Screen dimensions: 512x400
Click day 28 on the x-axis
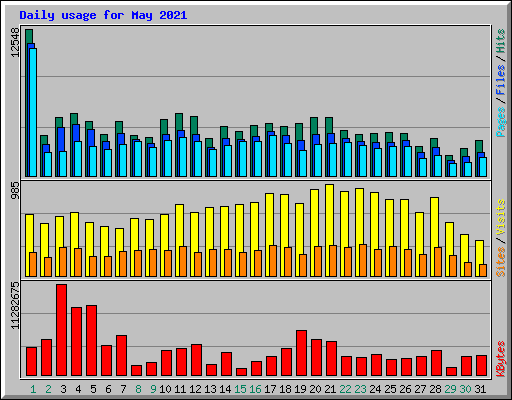[435, 389]
